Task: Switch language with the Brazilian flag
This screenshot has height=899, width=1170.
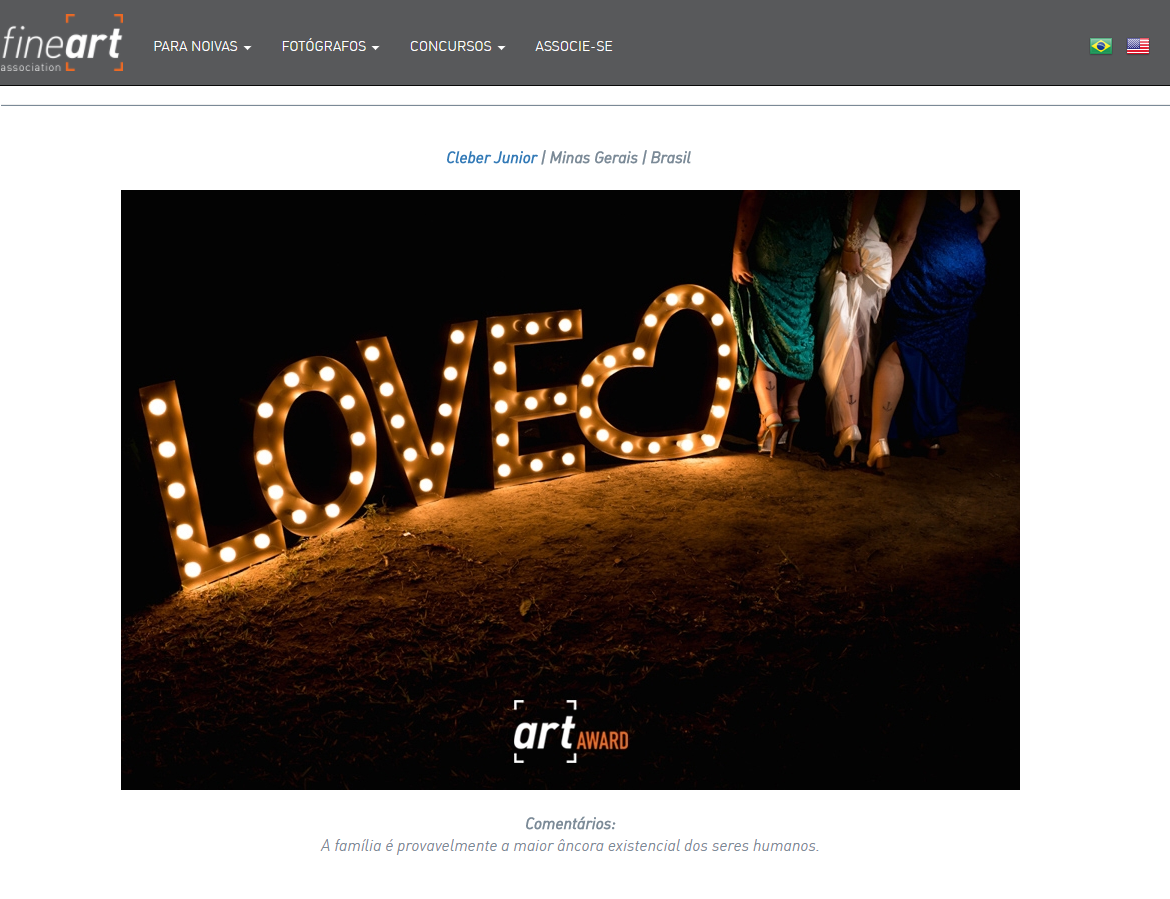Action: 1100,46
